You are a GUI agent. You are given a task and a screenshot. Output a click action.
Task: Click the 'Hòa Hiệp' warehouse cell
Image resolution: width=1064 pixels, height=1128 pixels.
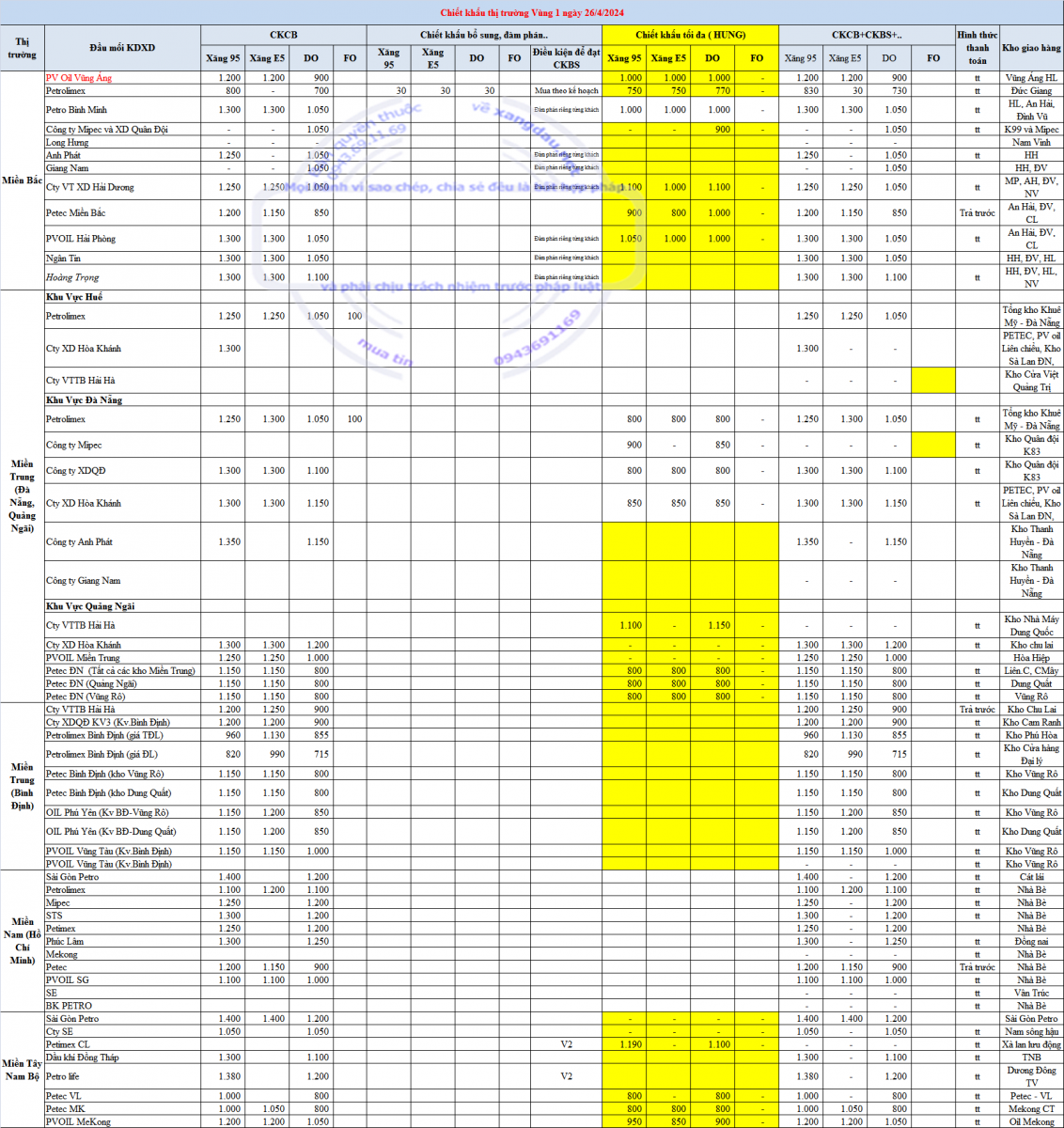[1031, 658]
